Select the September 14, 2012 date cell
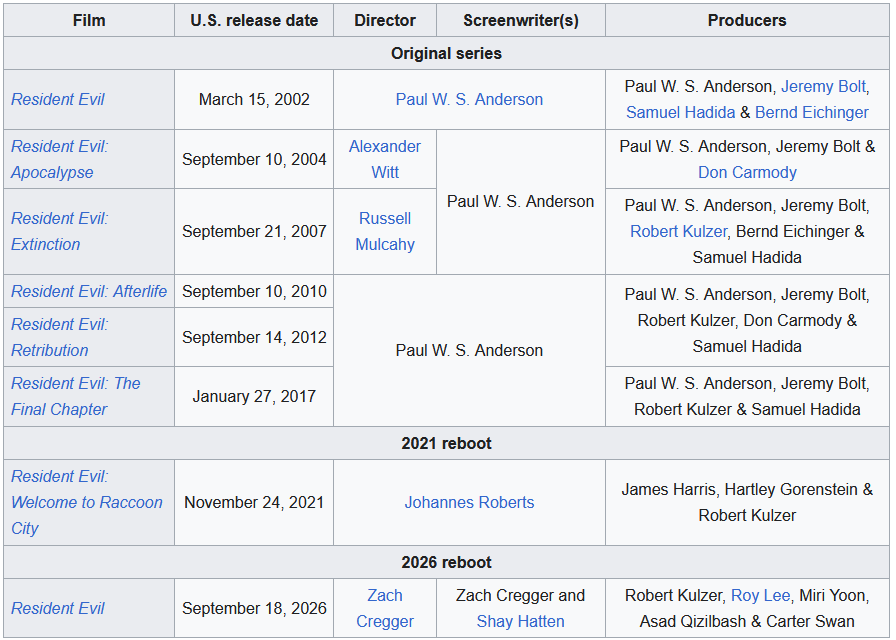 pos(254,337)
